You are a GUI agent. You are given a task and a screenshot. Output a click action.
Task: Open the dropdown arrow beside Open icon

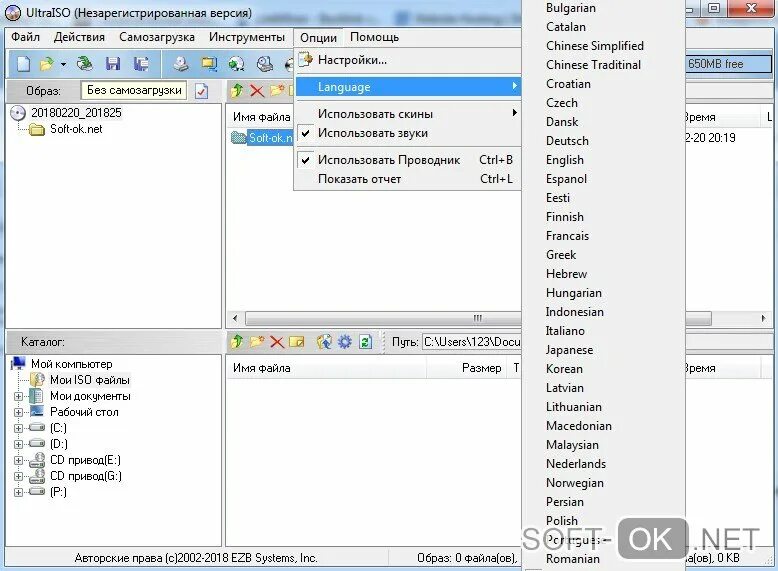(x=63, y=64)
